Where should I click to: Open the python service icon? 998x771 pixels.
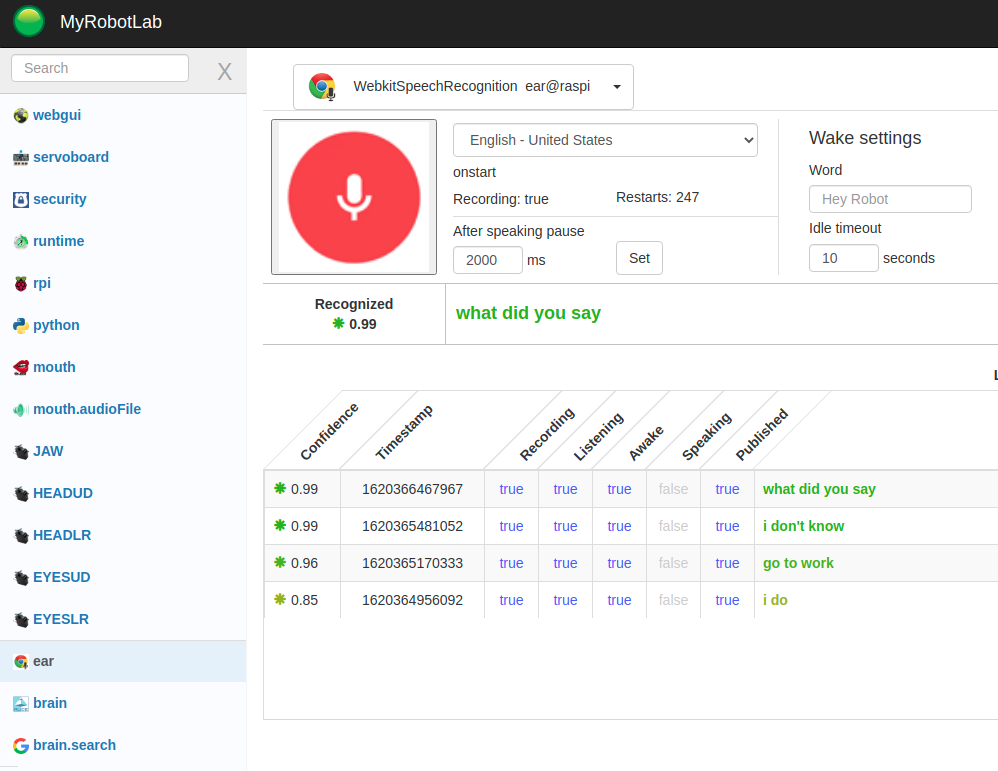tap(20, 326)
